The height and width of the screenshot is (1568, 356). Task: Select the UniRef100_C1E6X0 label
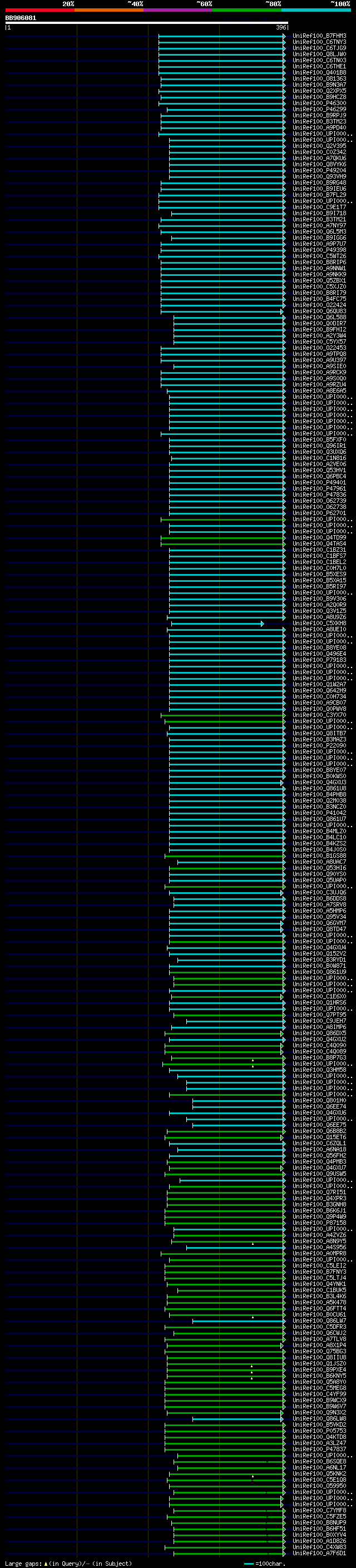pyautogui.click(x=319, y=996)
